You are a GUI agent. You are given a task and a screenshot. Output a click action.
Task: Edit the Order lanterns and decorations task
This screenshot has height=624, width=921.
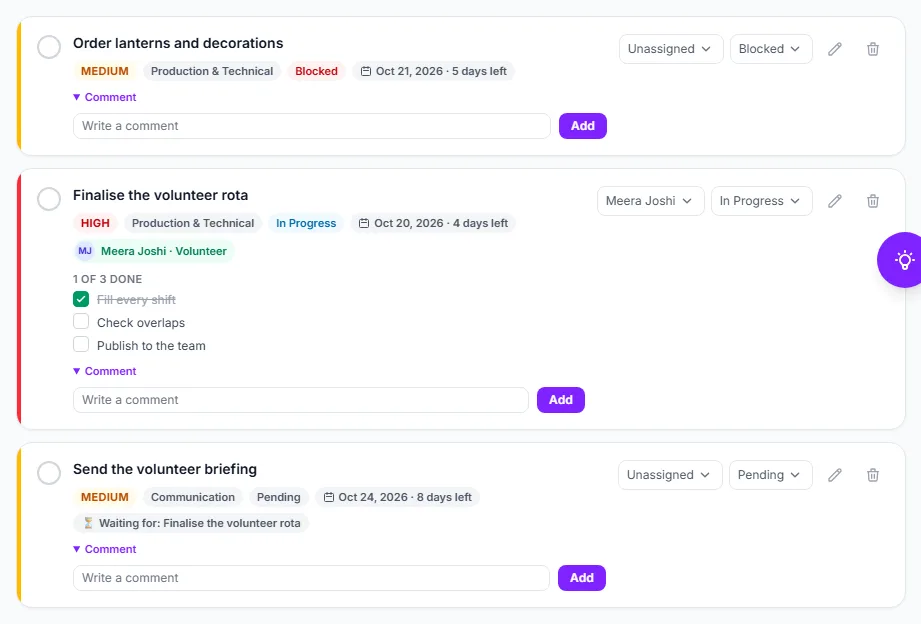tap(835, 49)
